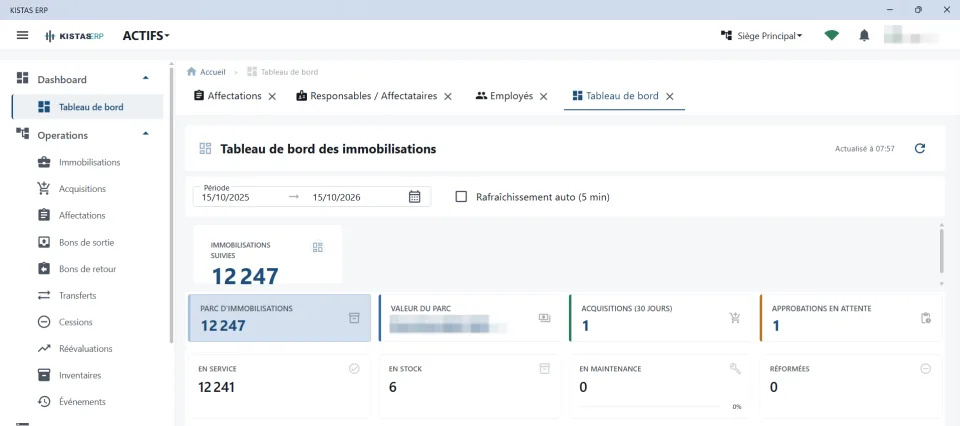Click the En maintenance progress bar

pyautogui.click(x=650, y=406)
